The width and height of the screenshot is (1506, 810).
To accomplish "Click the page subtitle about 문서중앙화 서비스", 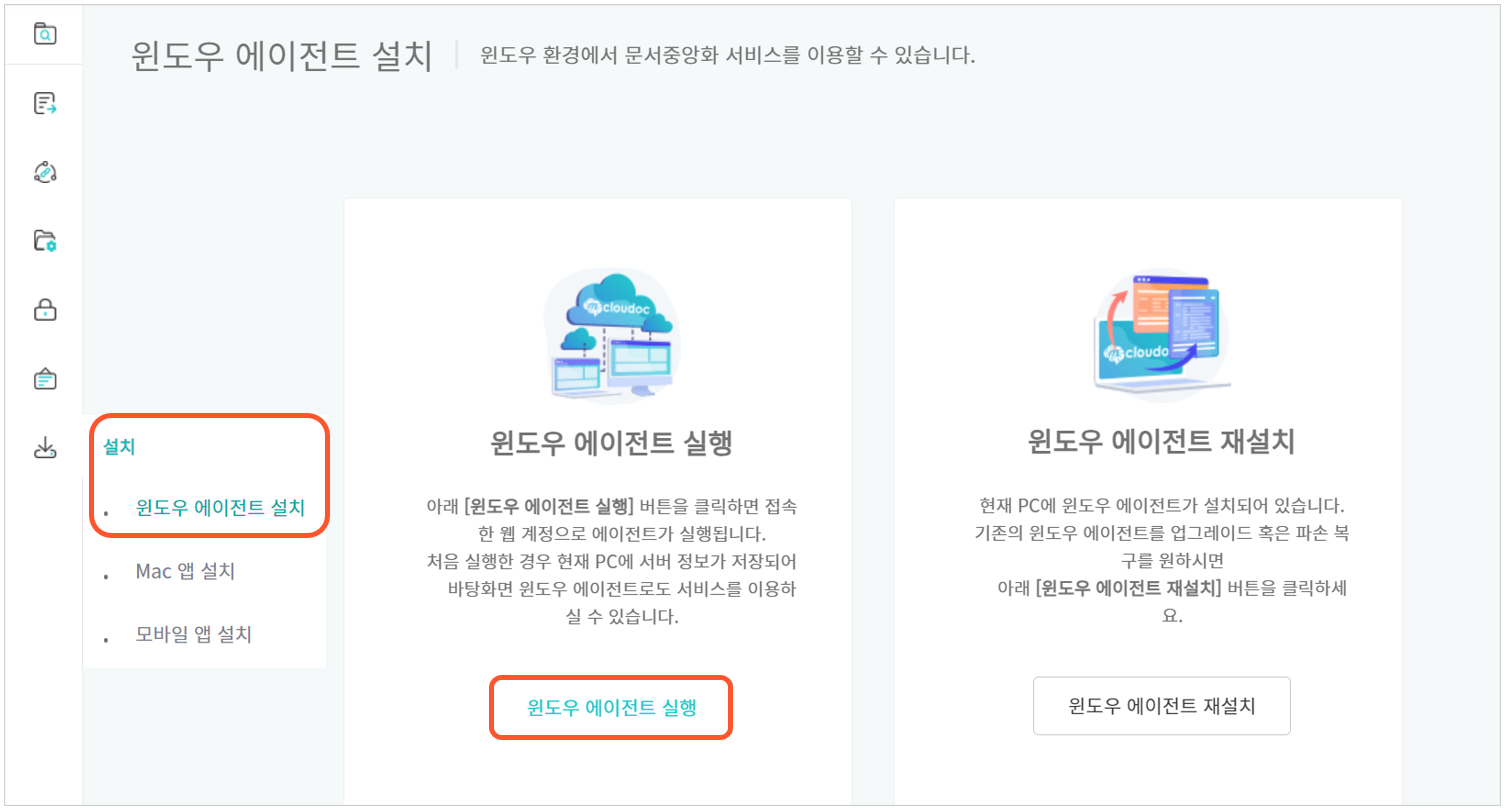I will (728, 55).
